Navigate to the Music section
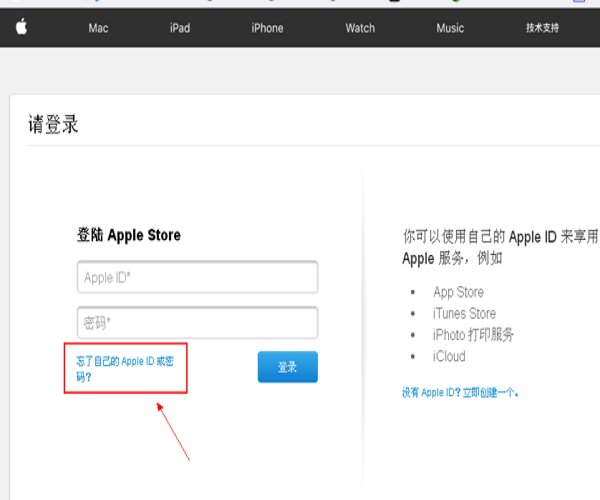The height and width of the screenshot is (500, 600). 450,28
